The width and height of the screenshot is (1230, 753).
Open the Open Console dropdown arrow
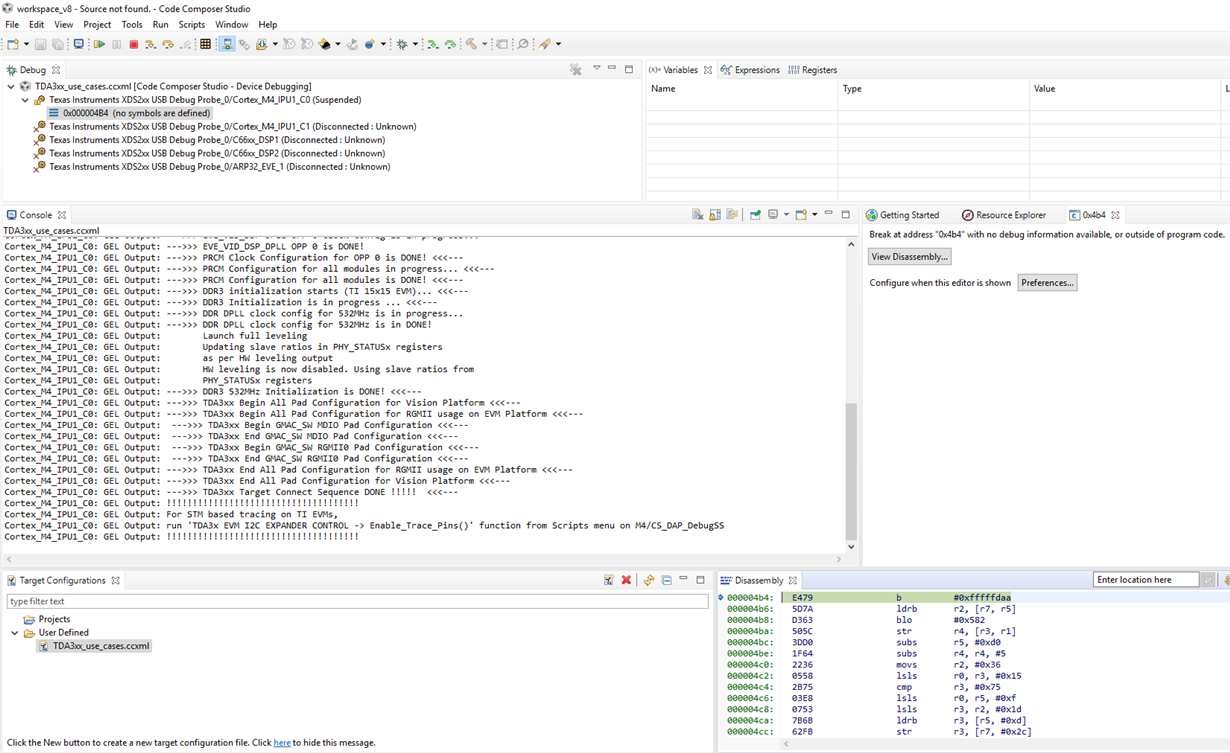pyautogui.click(x=814, y=214)
